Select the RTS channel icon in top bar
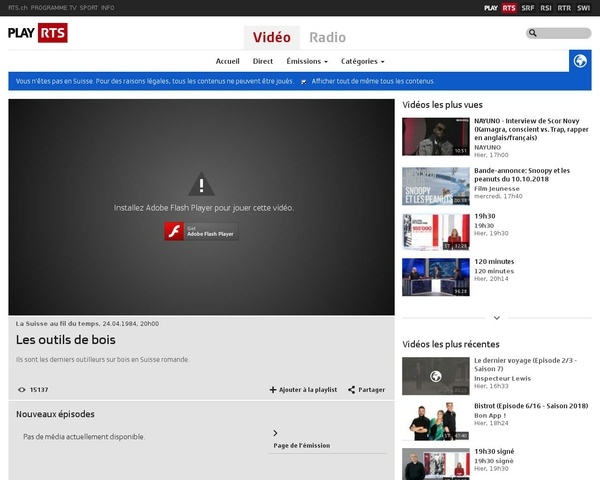600x480 pixels. coord(509,7)
